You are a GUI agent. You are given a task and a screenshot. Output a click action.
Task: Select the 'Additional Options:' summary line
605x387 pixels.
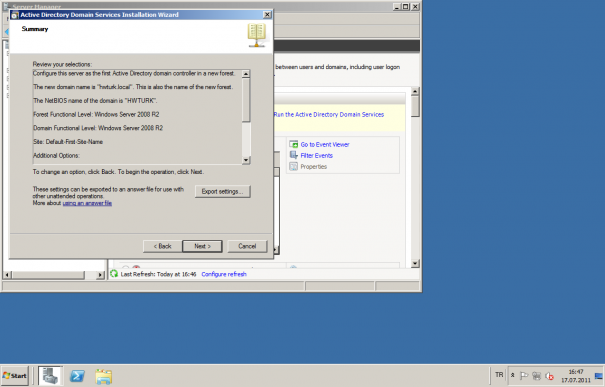tap(56, 155)
